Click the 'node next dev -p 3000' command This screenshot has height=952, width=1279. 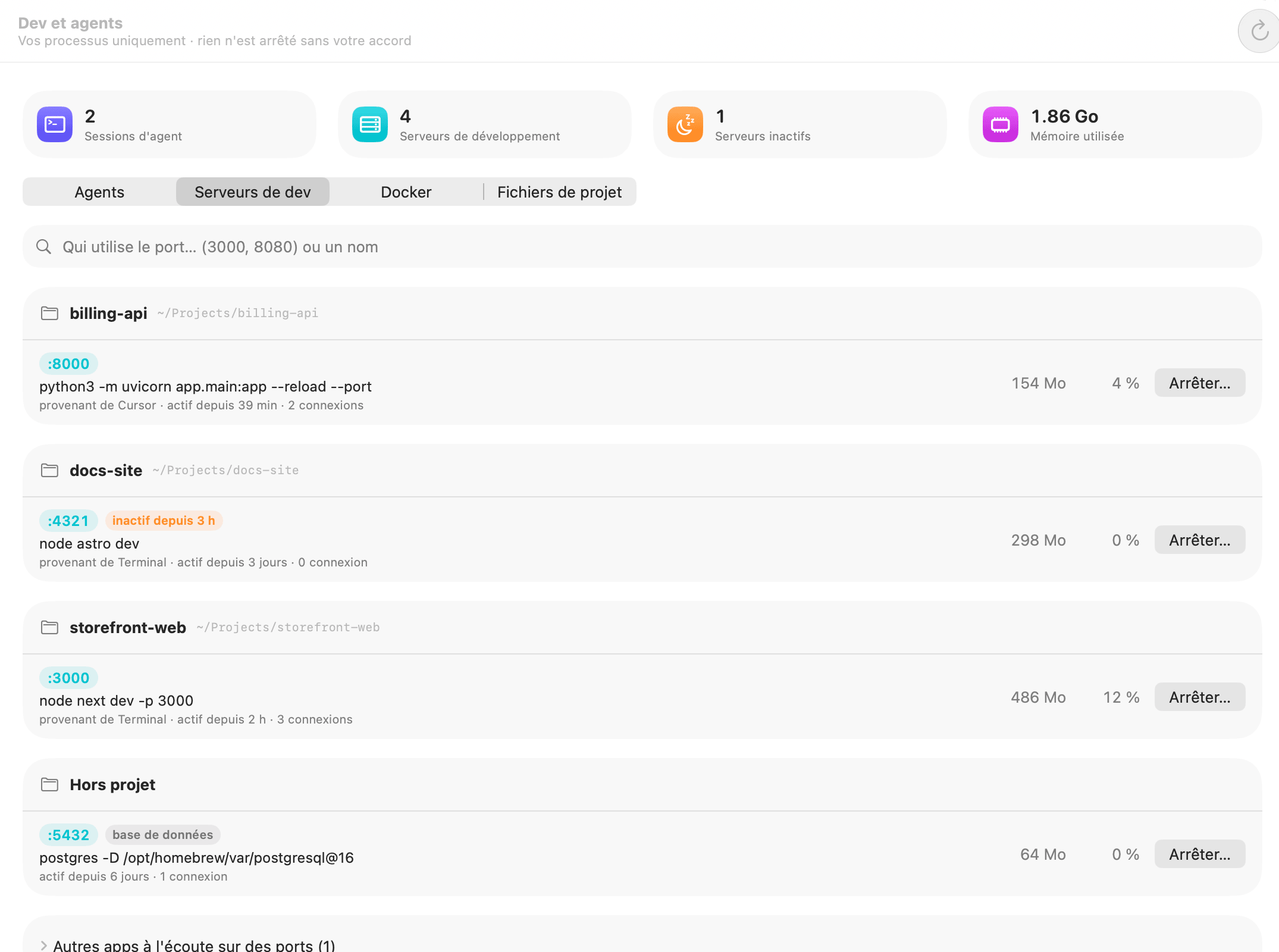click(x=117, y=700)
